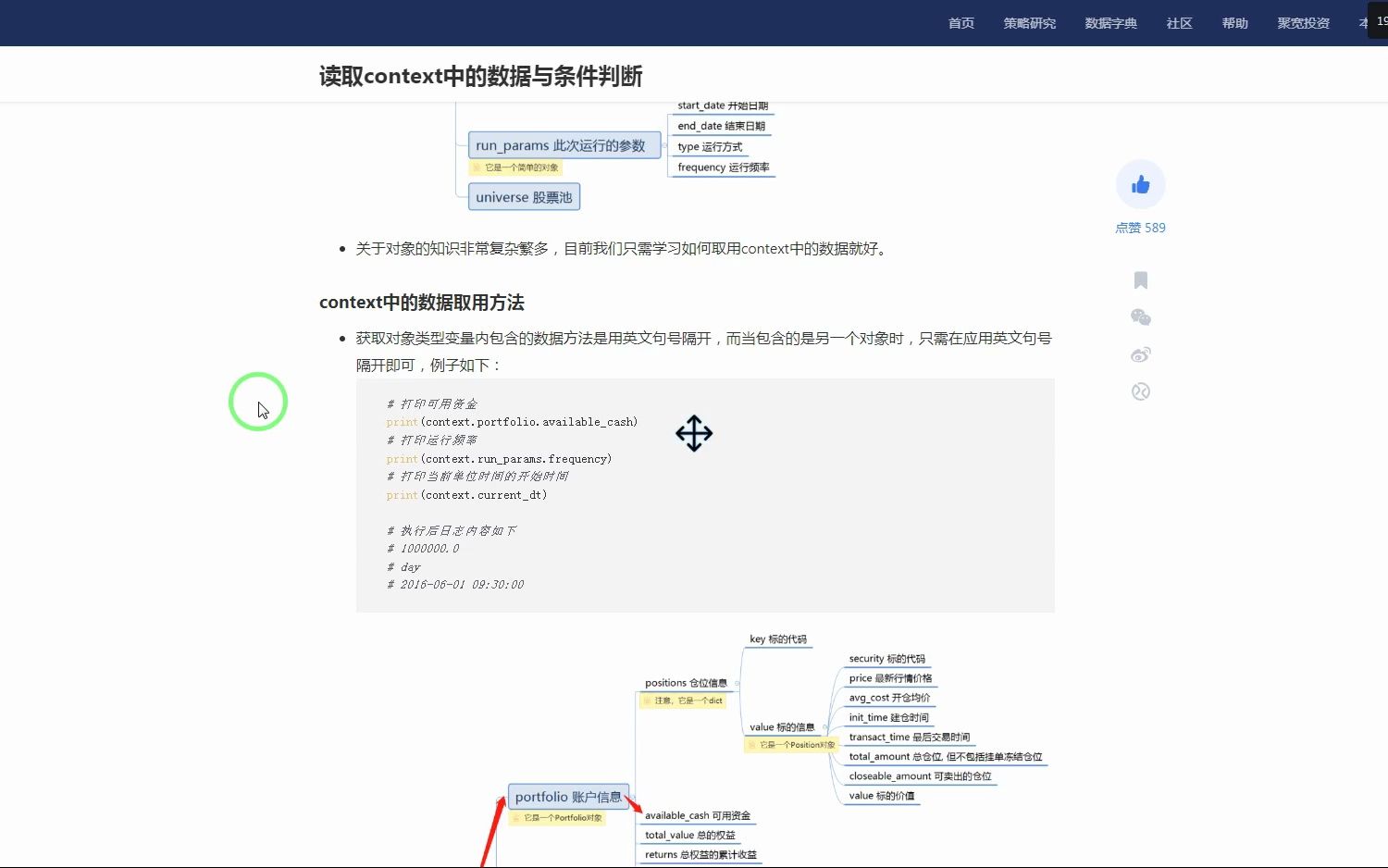Click the article title 读取context中的数据与条件判断

480,76
